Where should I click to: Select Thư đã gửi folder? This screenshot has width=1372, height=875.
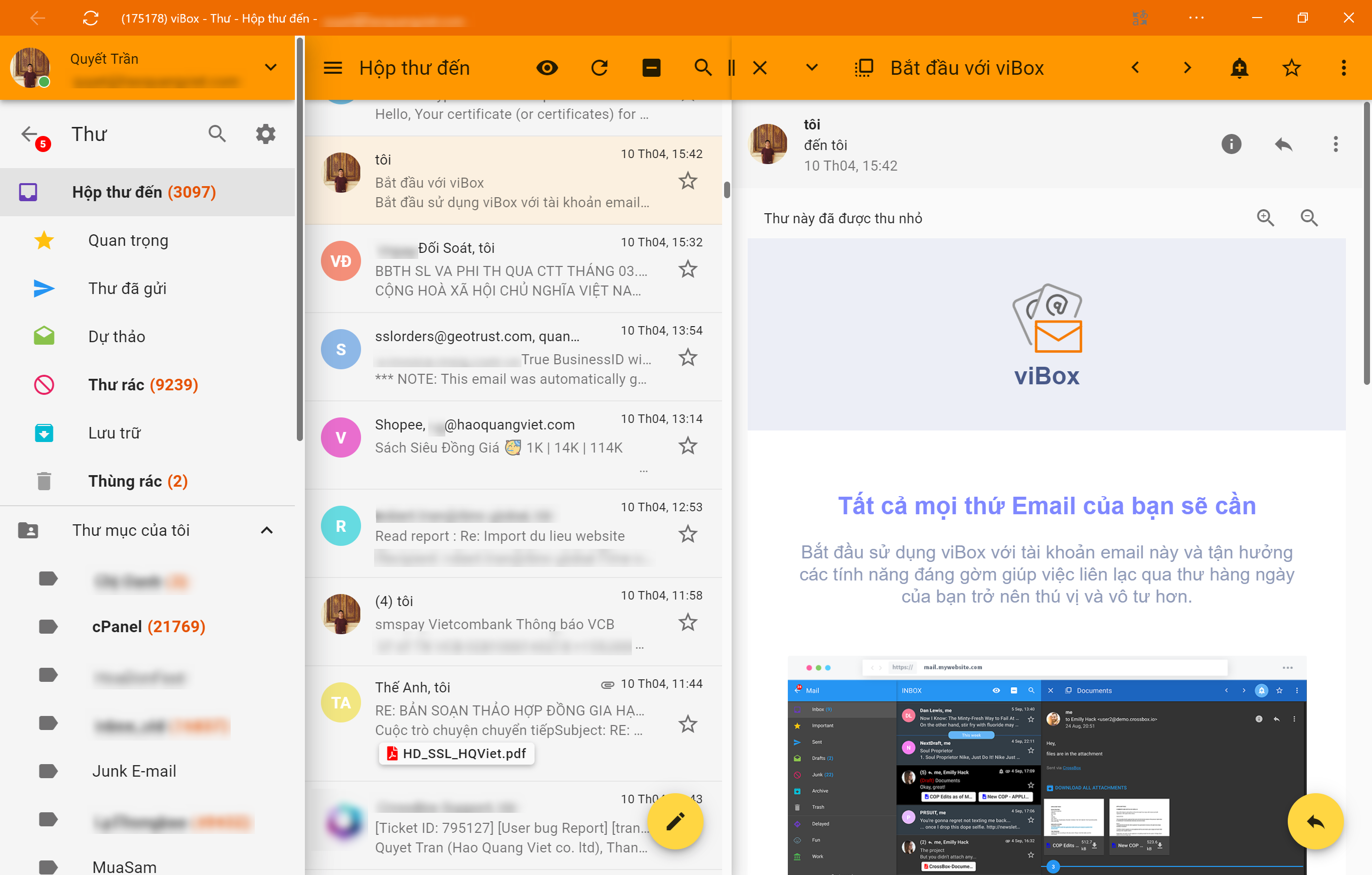(126, 288)
